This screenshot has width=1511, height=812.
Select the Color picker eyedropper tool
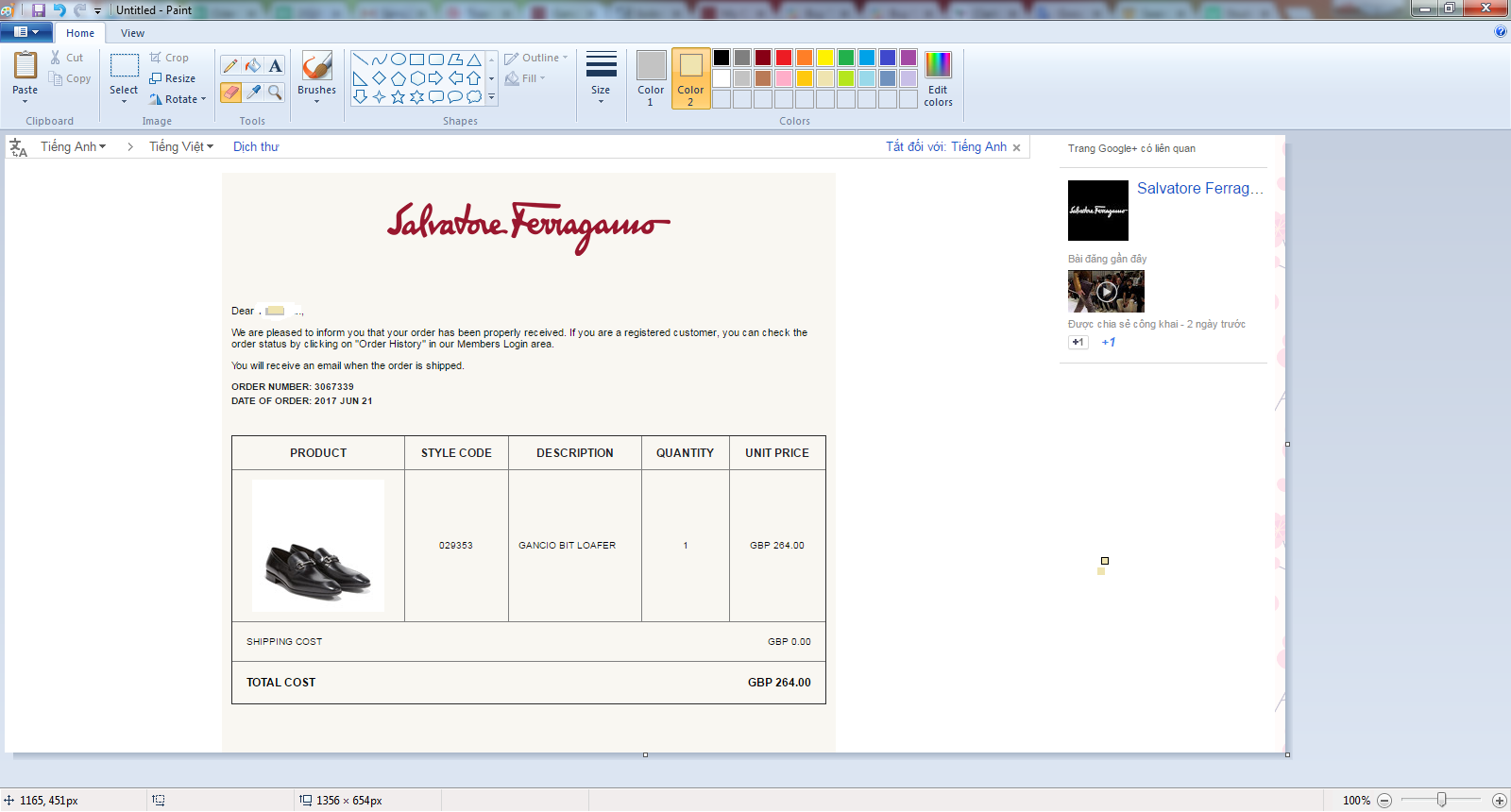point(253,92)
